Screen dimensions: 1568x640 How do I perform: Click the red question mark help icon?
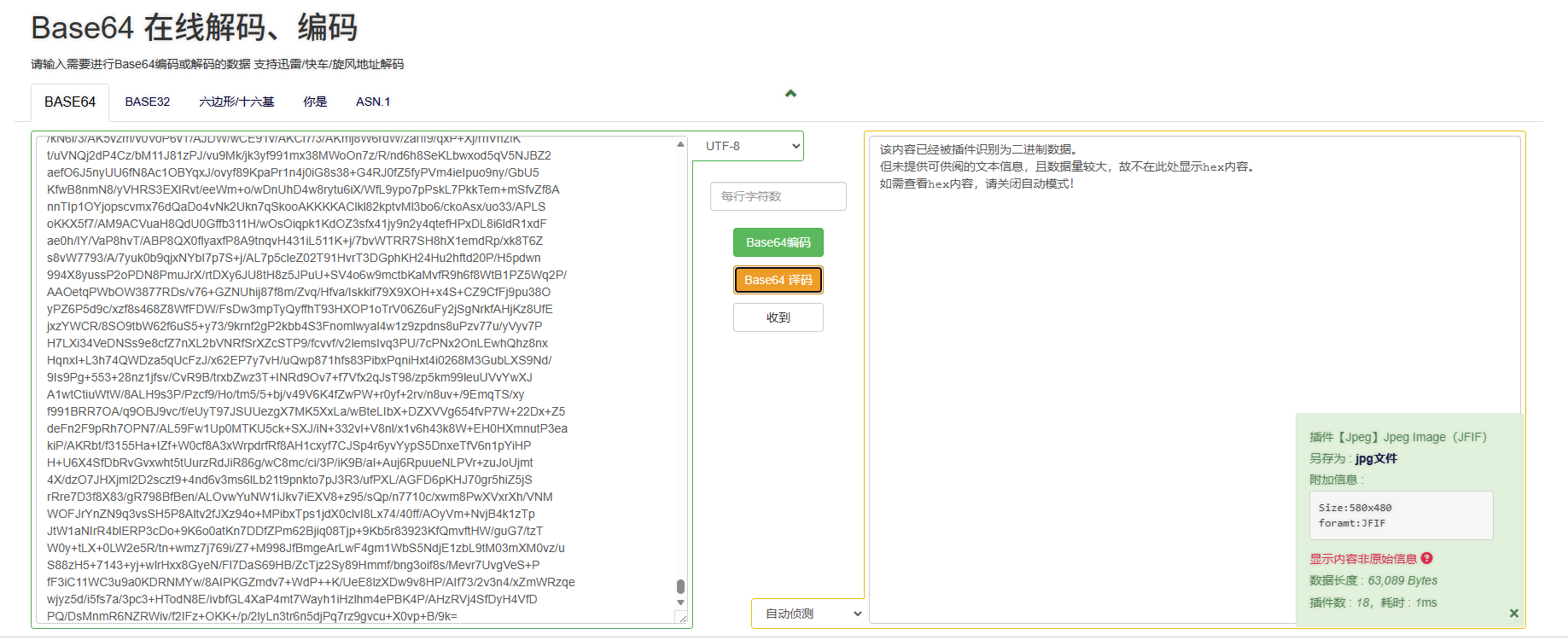(x=1427, y=558)
